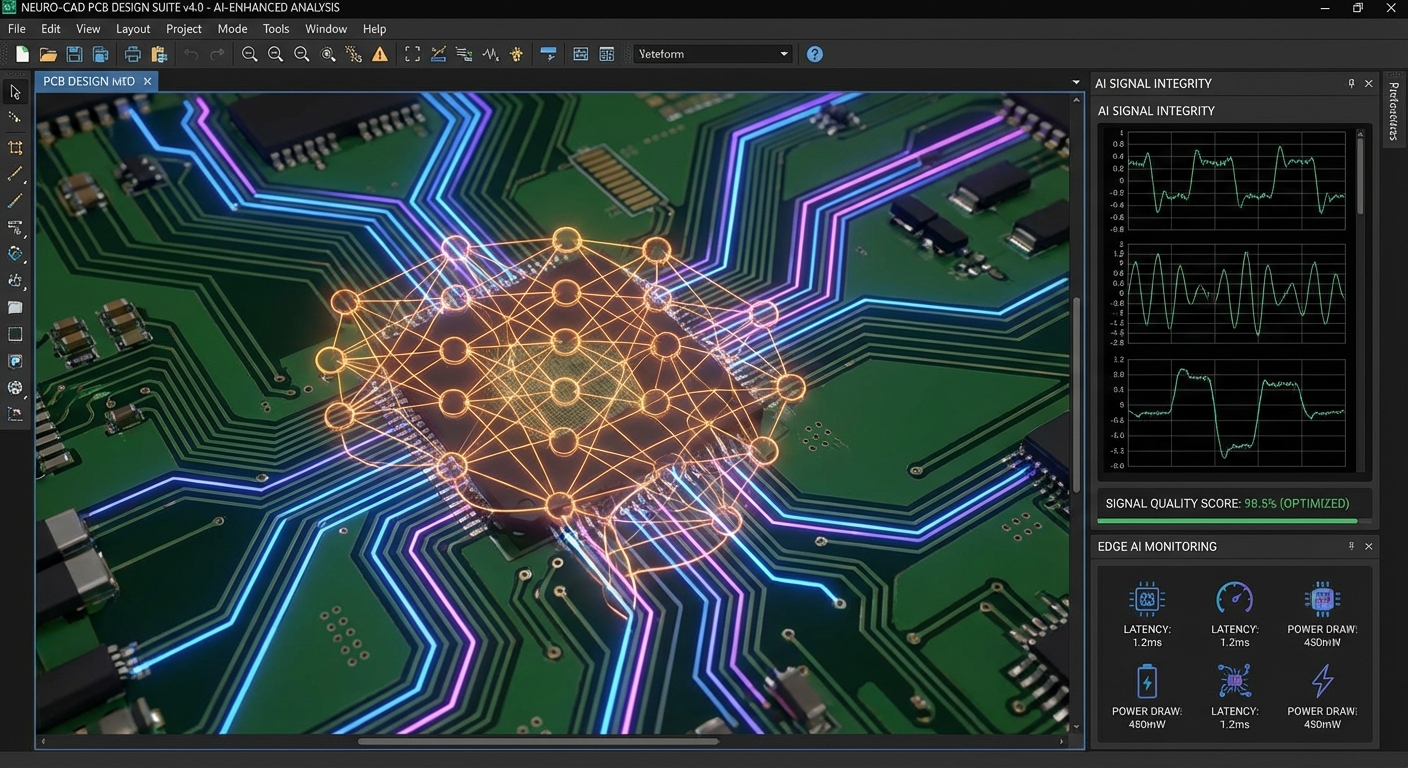Open the Tools menu
Screen dimensions: 1408x768
[276, 29]
